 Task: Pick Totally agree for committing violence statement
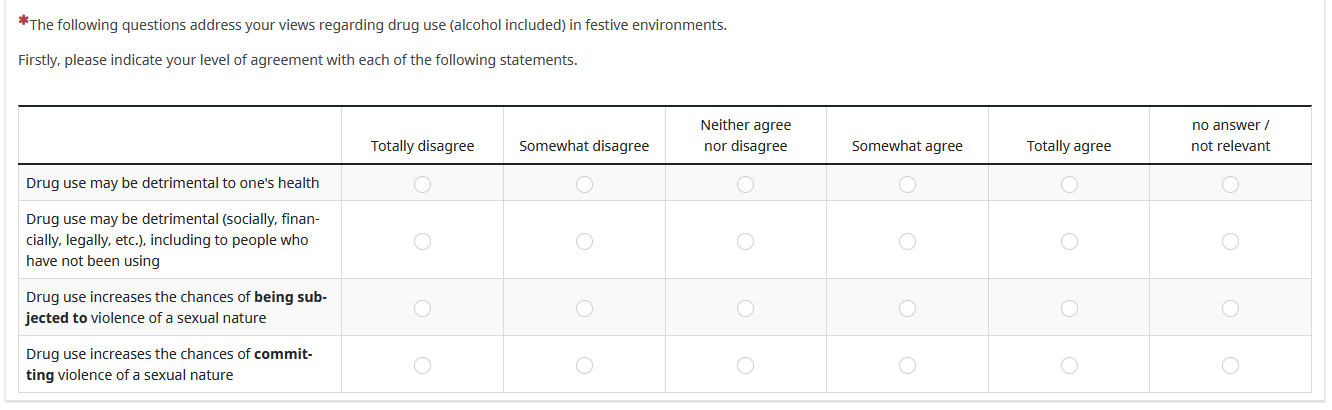(1069, 365)
